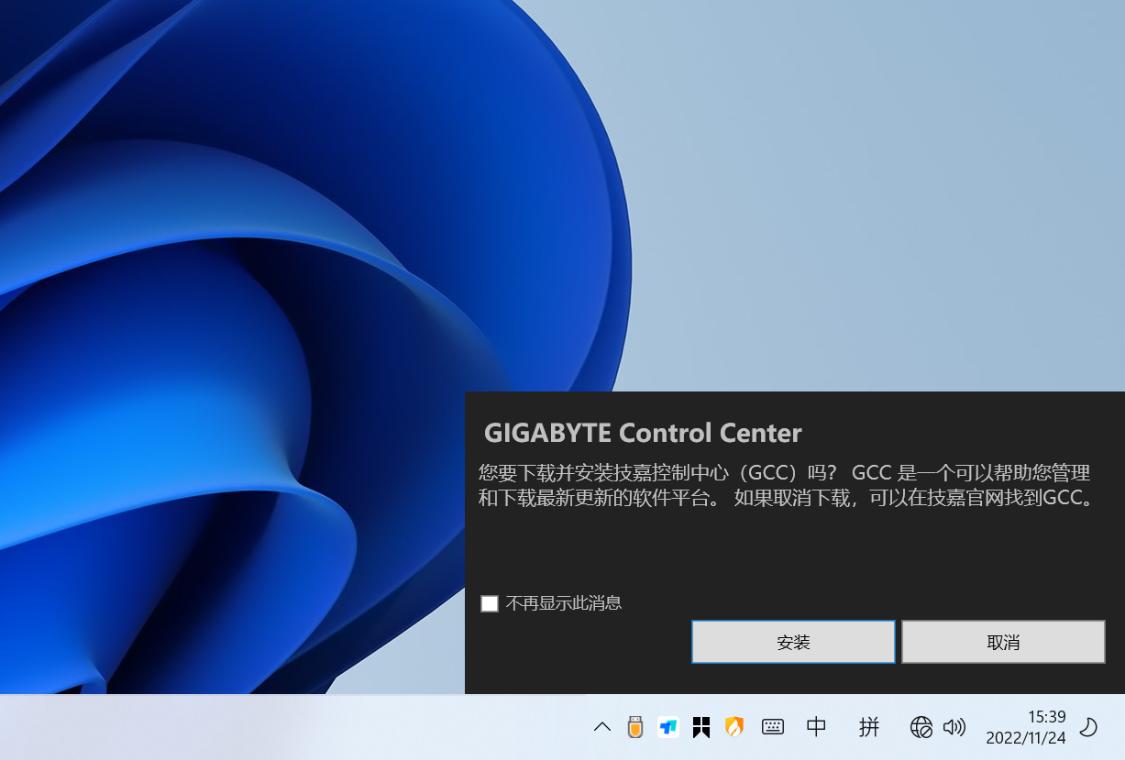Show hidden tray icons chevron

pyautogui.click(x=602, y=727)
